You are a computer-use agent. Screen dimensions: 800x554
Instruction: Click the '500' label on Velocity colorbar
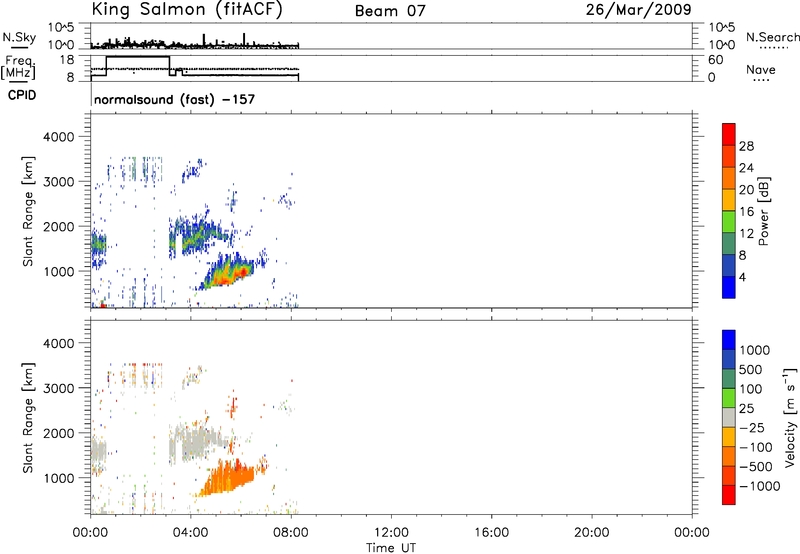[x=751, y=370]
